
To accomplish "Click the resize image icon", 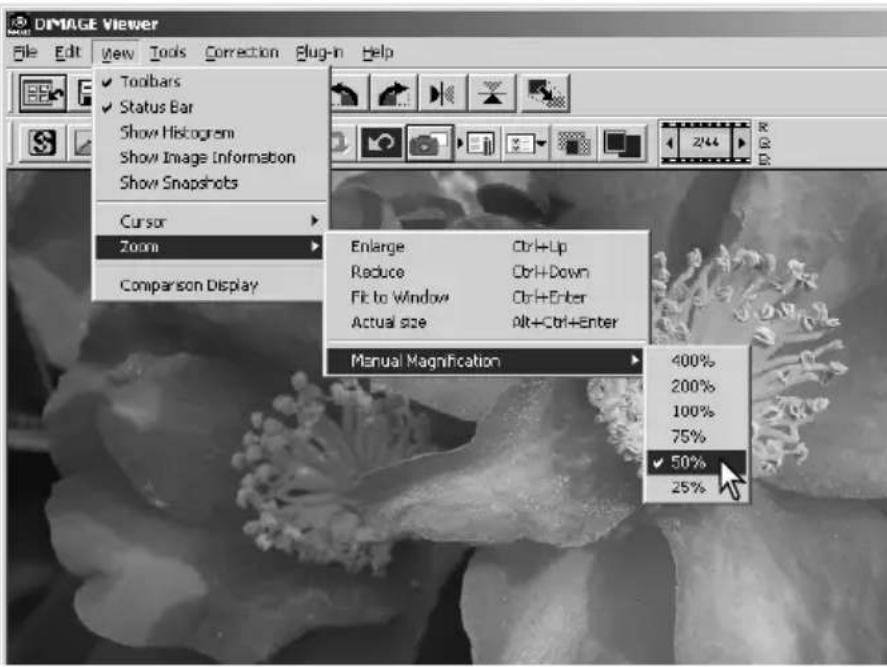I will point(545,93).
